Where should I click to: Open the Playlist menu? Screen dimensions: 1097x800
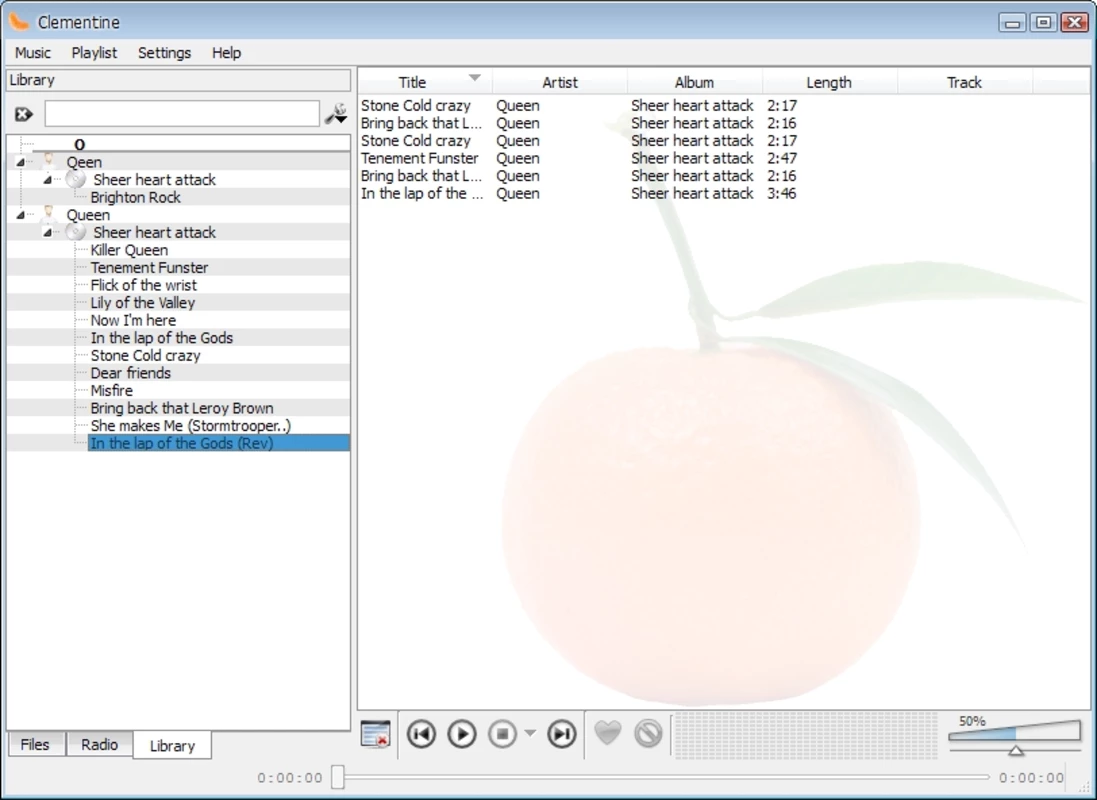(x=94, y=52)
